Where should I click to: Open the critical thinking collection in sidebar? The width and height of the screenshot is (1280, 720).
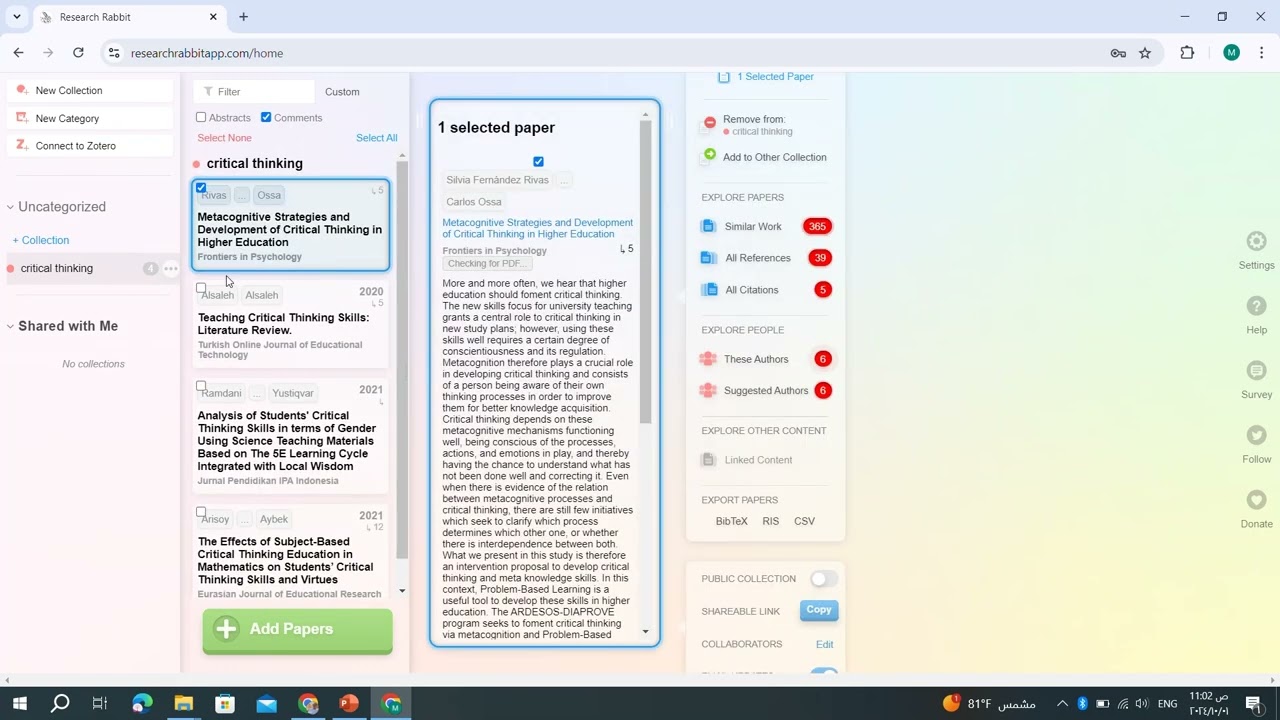click(x=57, y=268)
